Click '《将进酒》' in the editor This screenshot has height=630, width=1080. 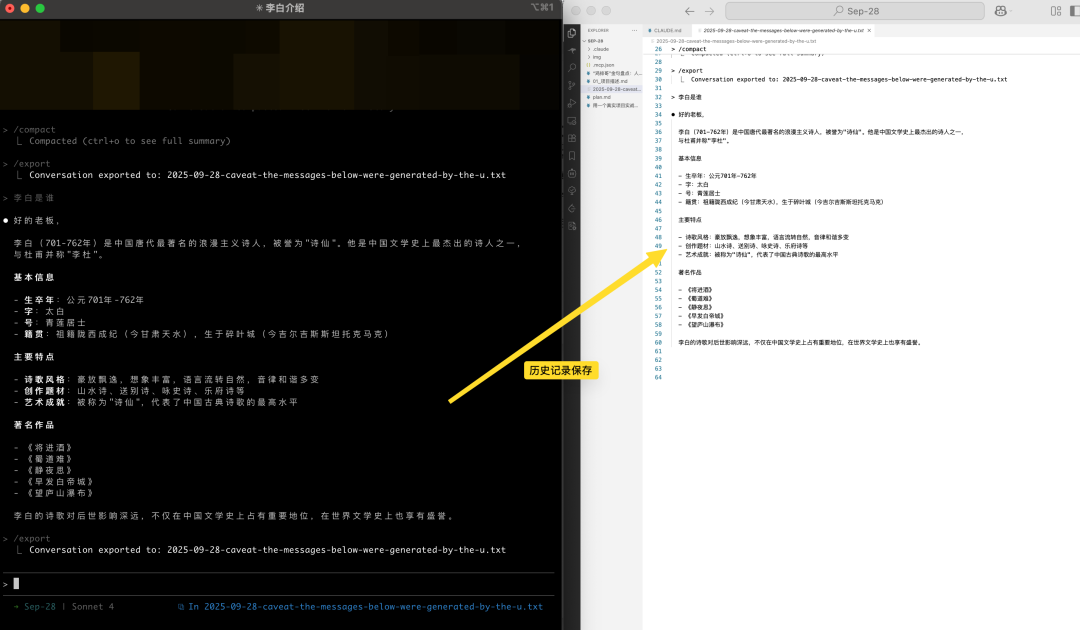[698, 290]
